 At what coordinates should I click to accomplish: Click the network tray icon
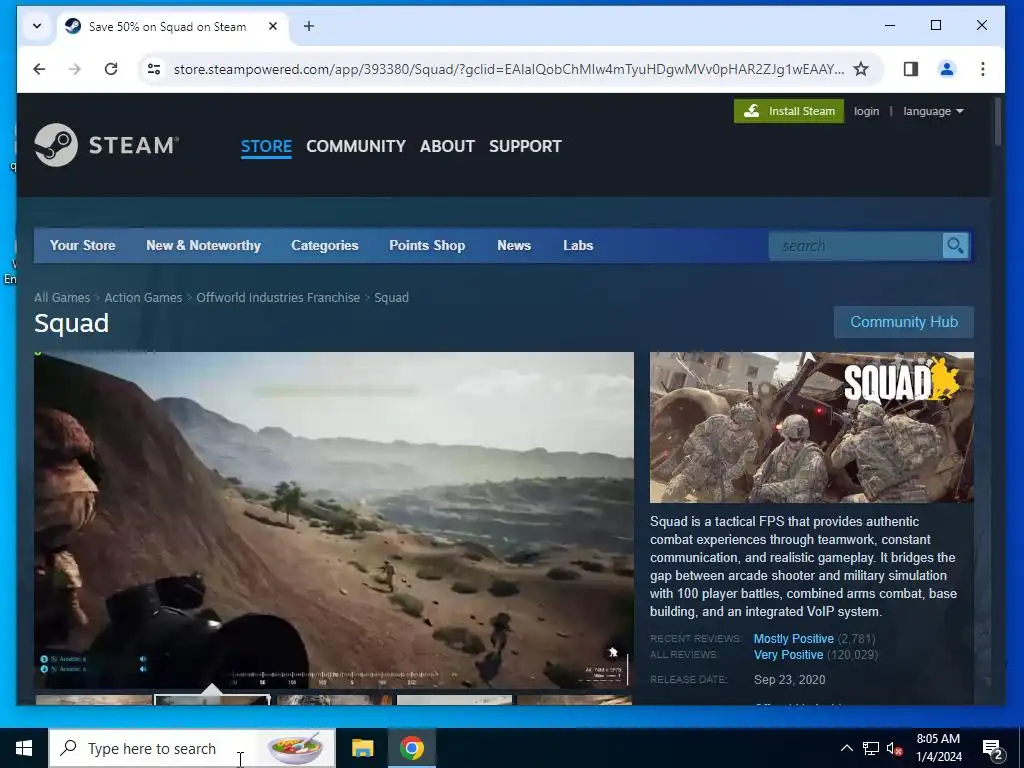click(871, 748)
